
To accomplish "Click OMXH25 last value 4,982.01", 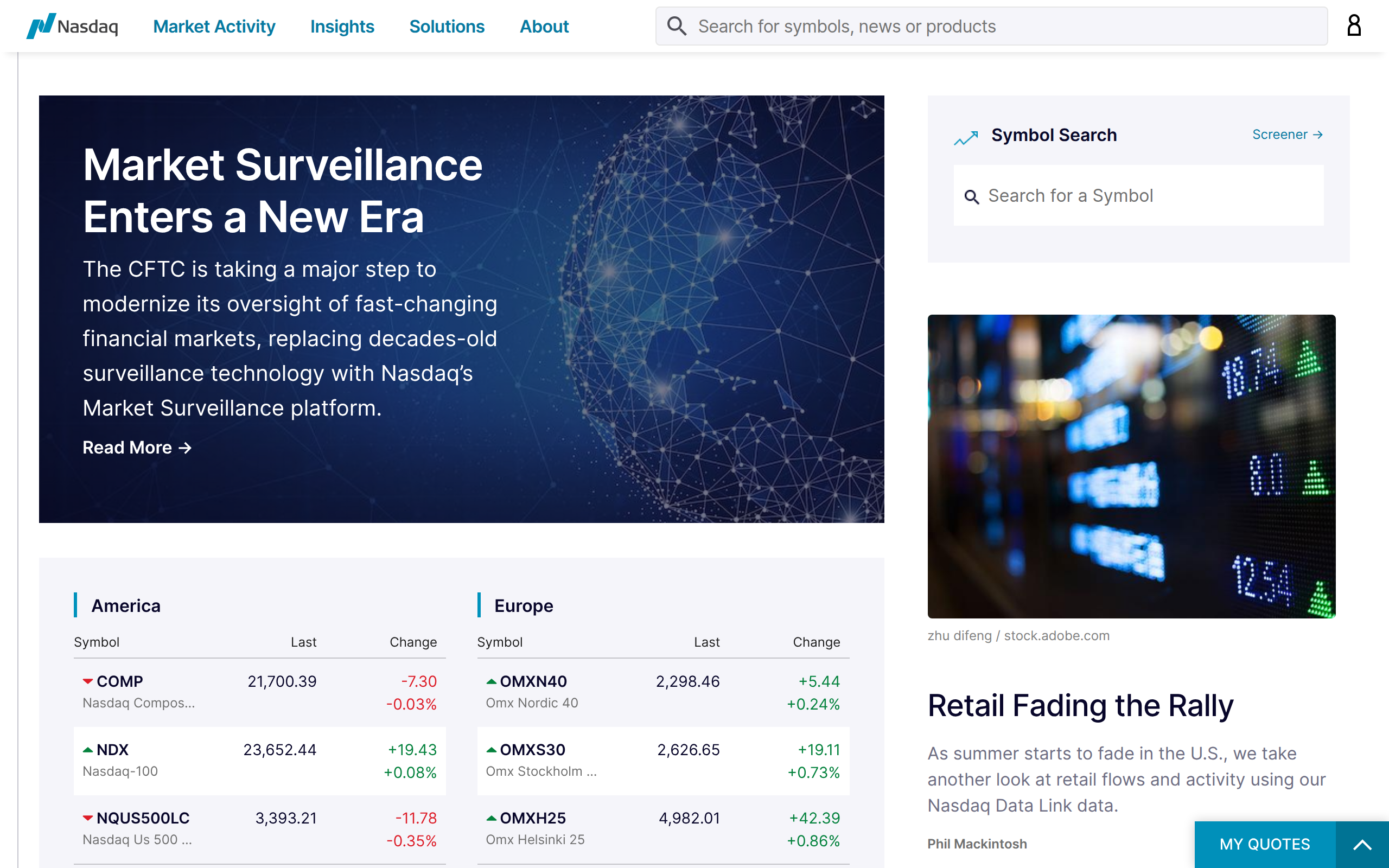I will click(689, 818).
